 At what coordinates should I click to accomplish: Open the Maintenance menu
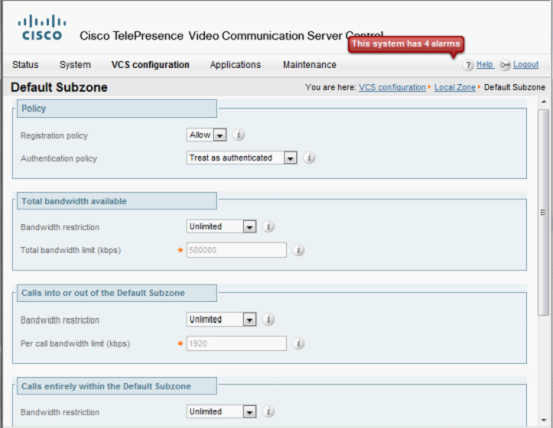310,65
